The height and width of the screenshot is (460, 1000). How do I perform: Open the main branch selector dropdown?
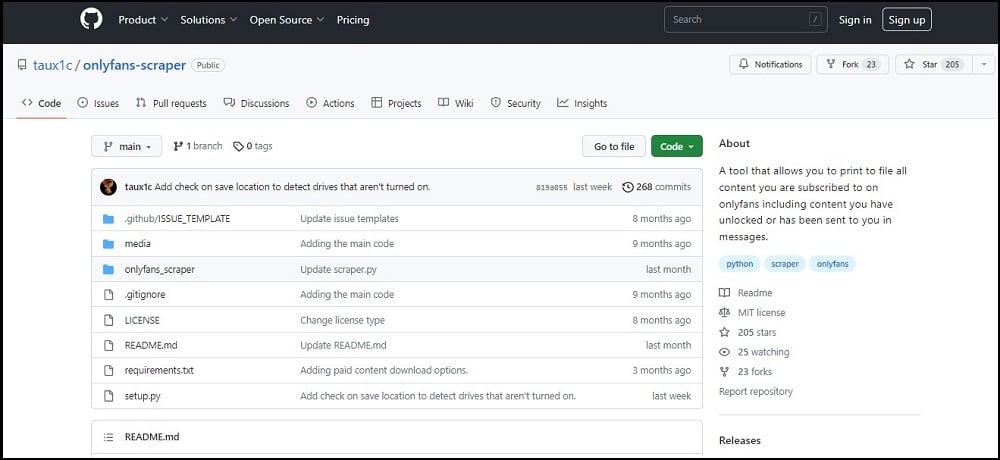click(x=126, y=146)
